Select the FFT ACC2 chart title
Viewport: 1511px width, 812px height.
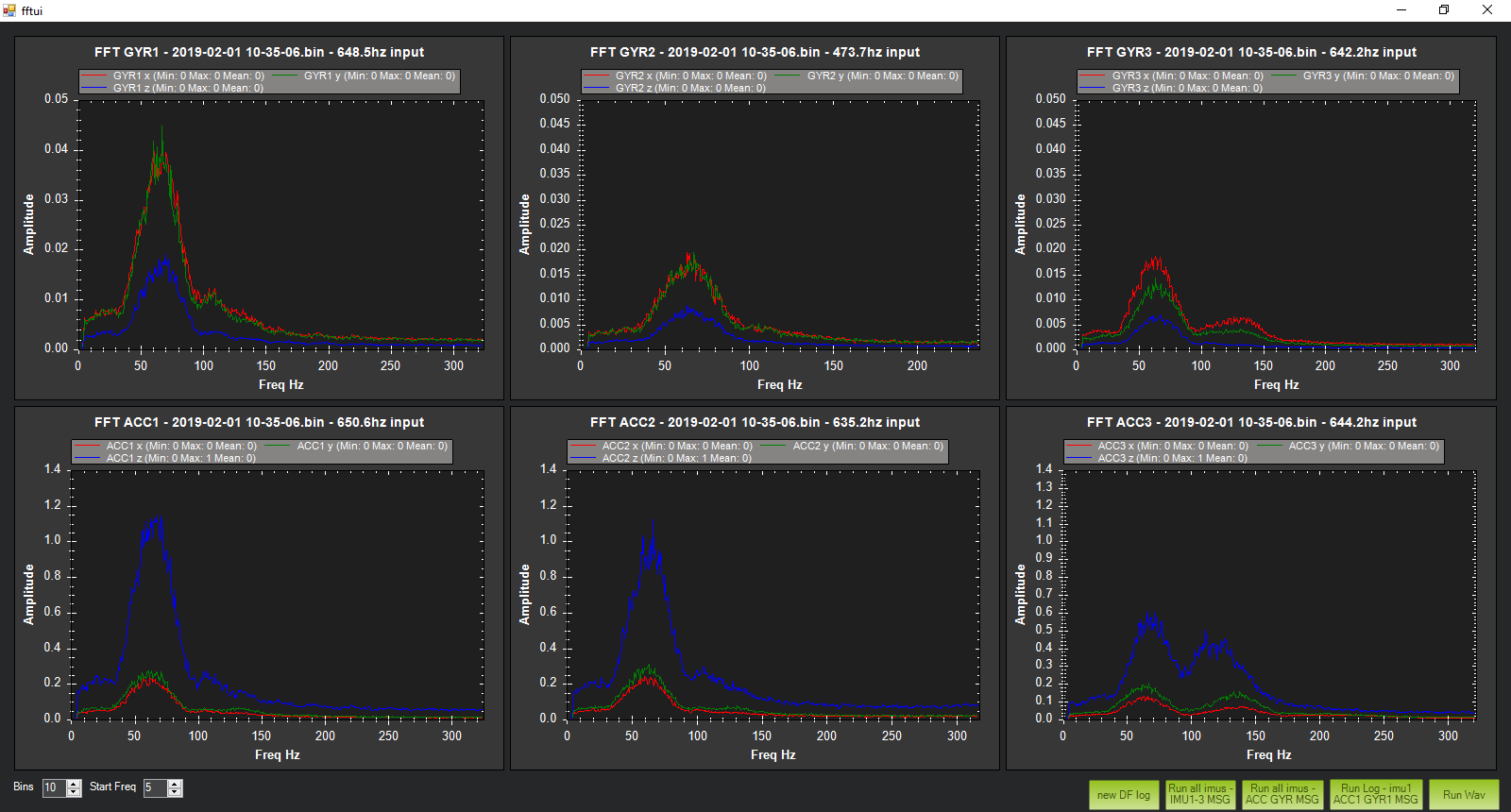pyautogui.click(x=755, y=422)
